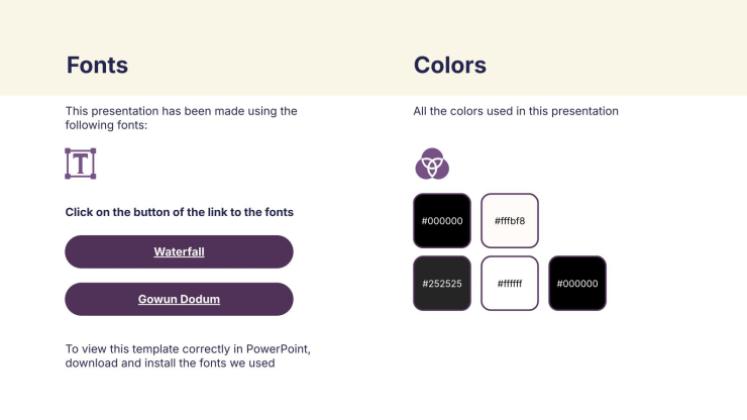Image resolution: width=747 pixels, height=420 pixels.
Task: Select the 'download and install the fonts' line
Action: coord(170,363)
